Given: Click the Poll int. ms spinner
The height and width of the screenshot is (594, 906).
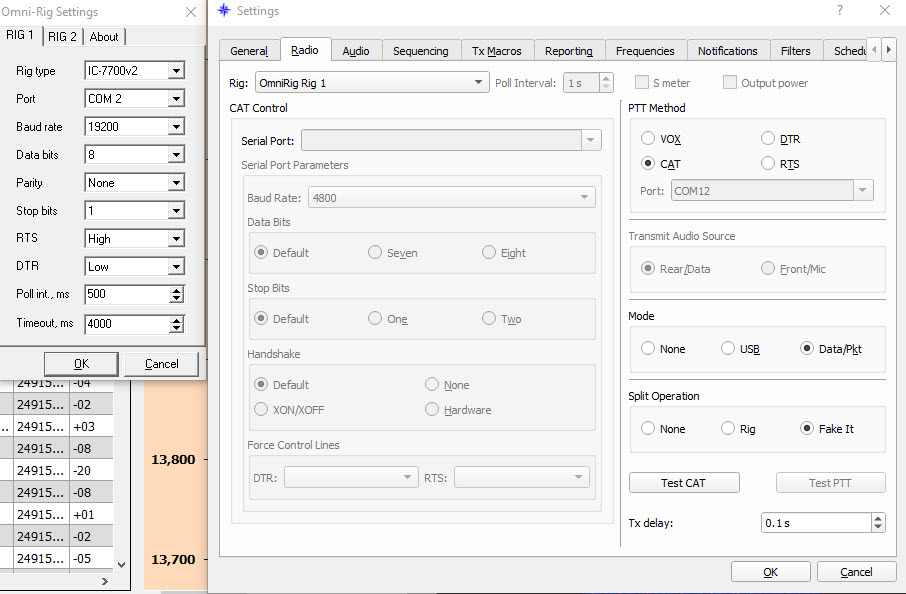Looking at the screenshot, I should point(177,294).
